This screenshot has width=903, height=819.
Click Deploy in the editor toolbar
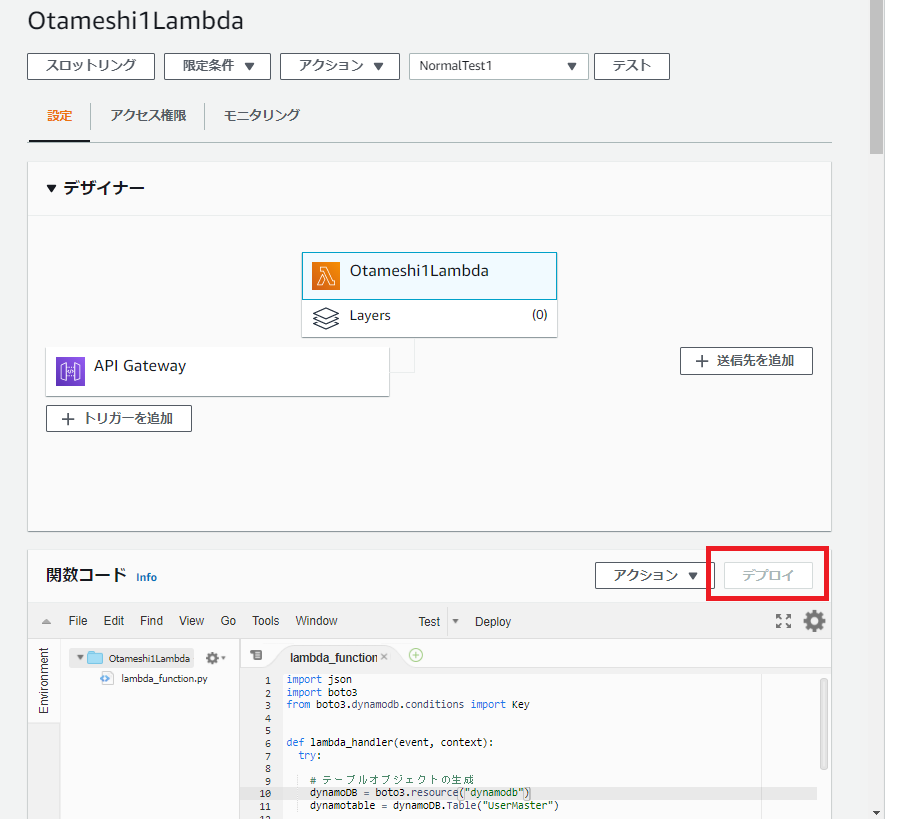coord(493,622)
